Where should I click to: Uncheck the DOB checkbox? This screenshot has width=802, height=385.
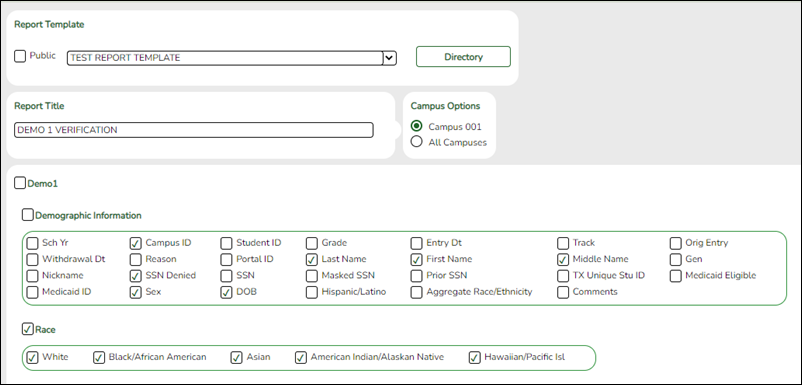tap(226, 292)
